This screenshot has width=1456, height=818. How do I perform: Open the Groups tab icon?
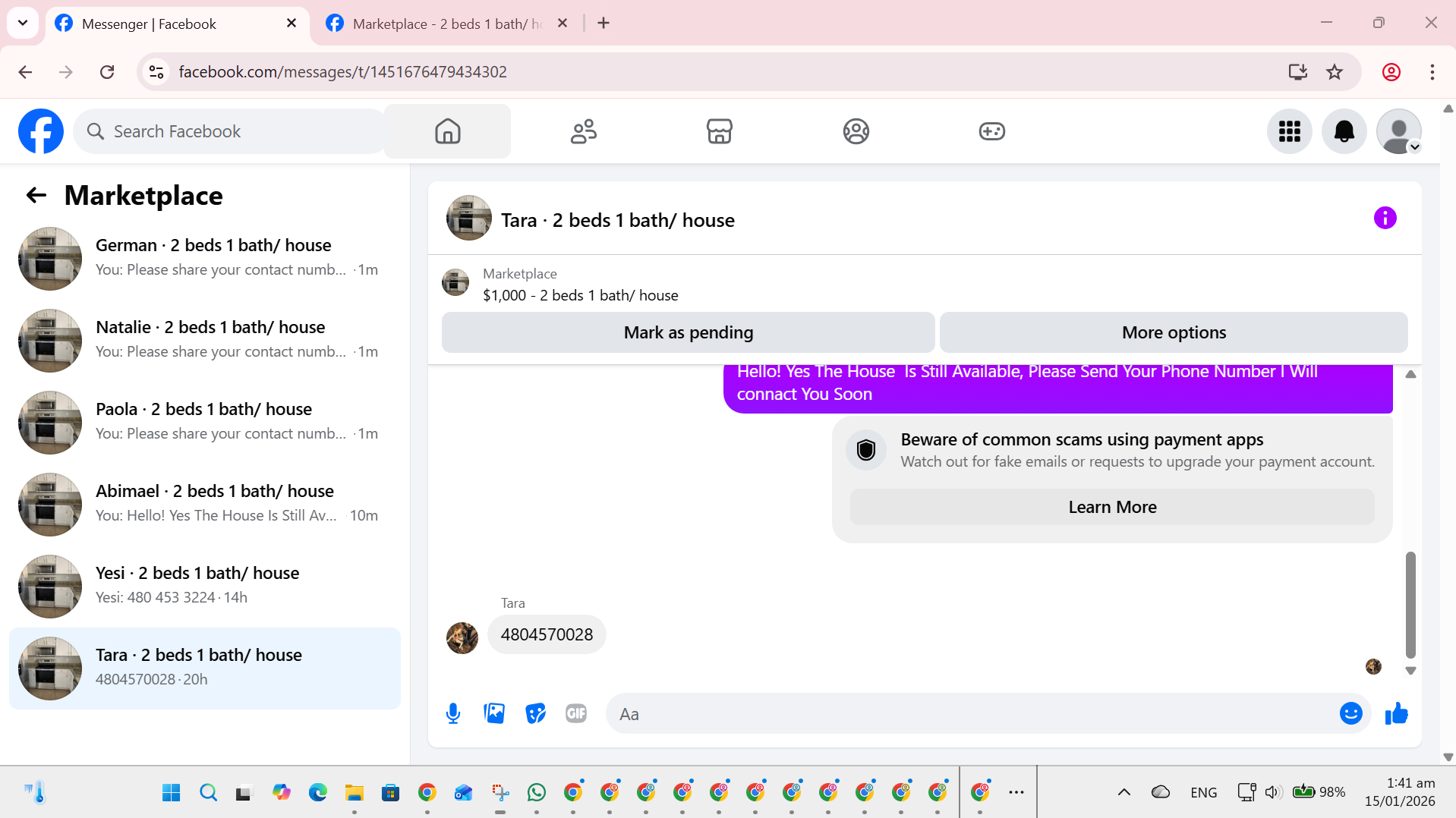click(856, 131)
